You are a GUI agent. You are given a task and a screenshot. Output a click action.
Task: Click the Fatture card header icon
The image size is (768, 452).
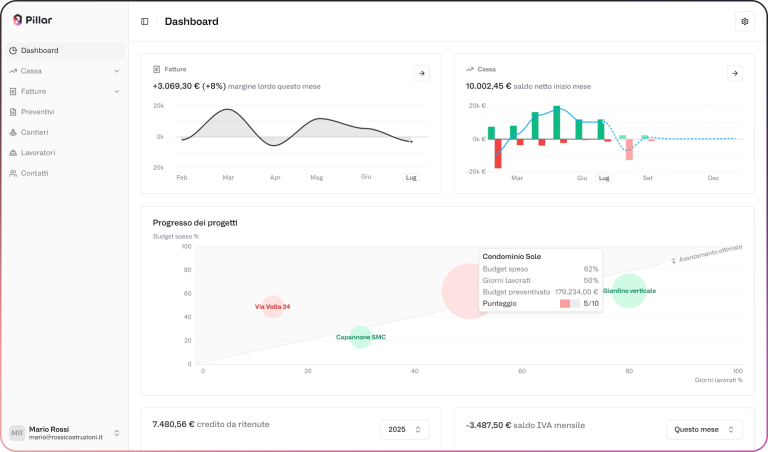(x=157, y=70)
